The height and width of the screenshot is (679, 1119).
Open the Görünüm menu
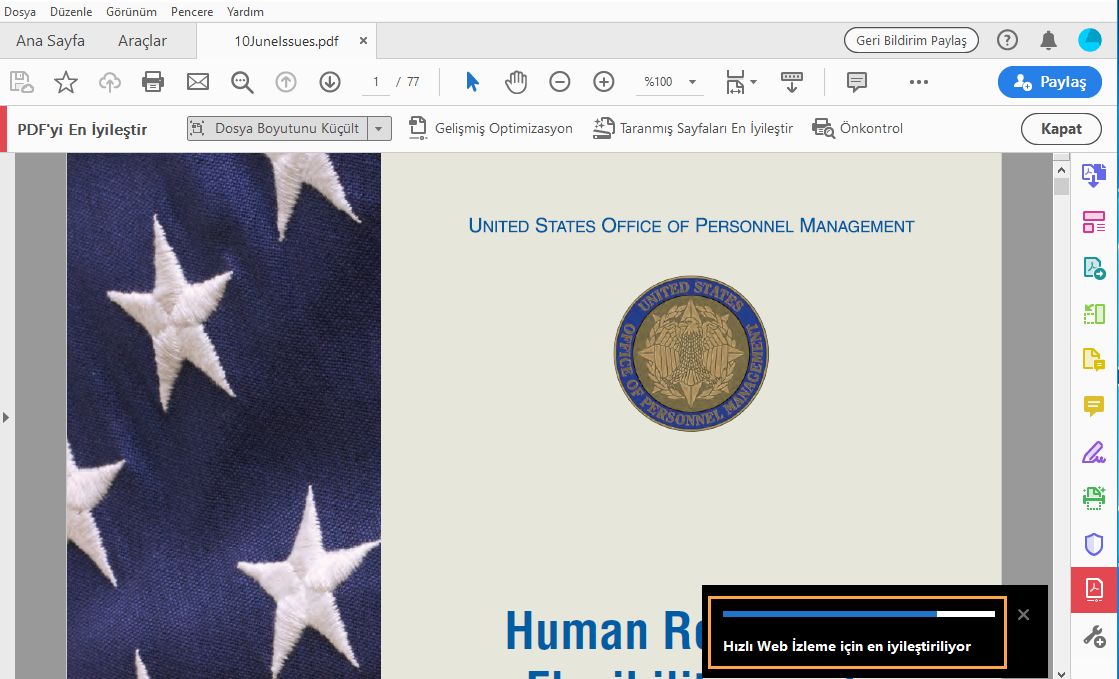(x=131, y=11)
